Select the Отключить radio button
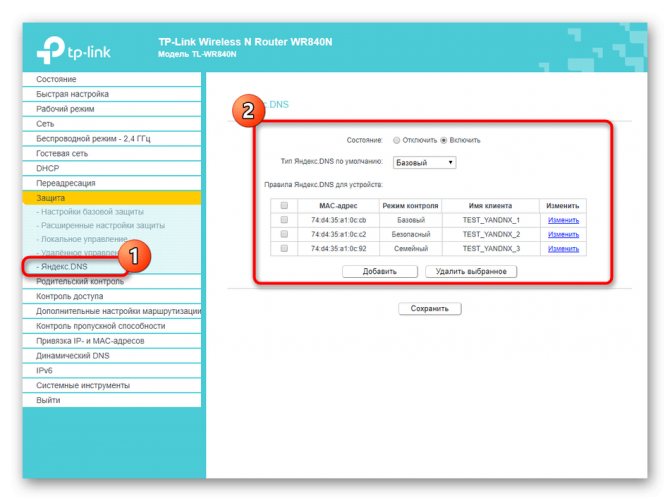 [397, 140]
